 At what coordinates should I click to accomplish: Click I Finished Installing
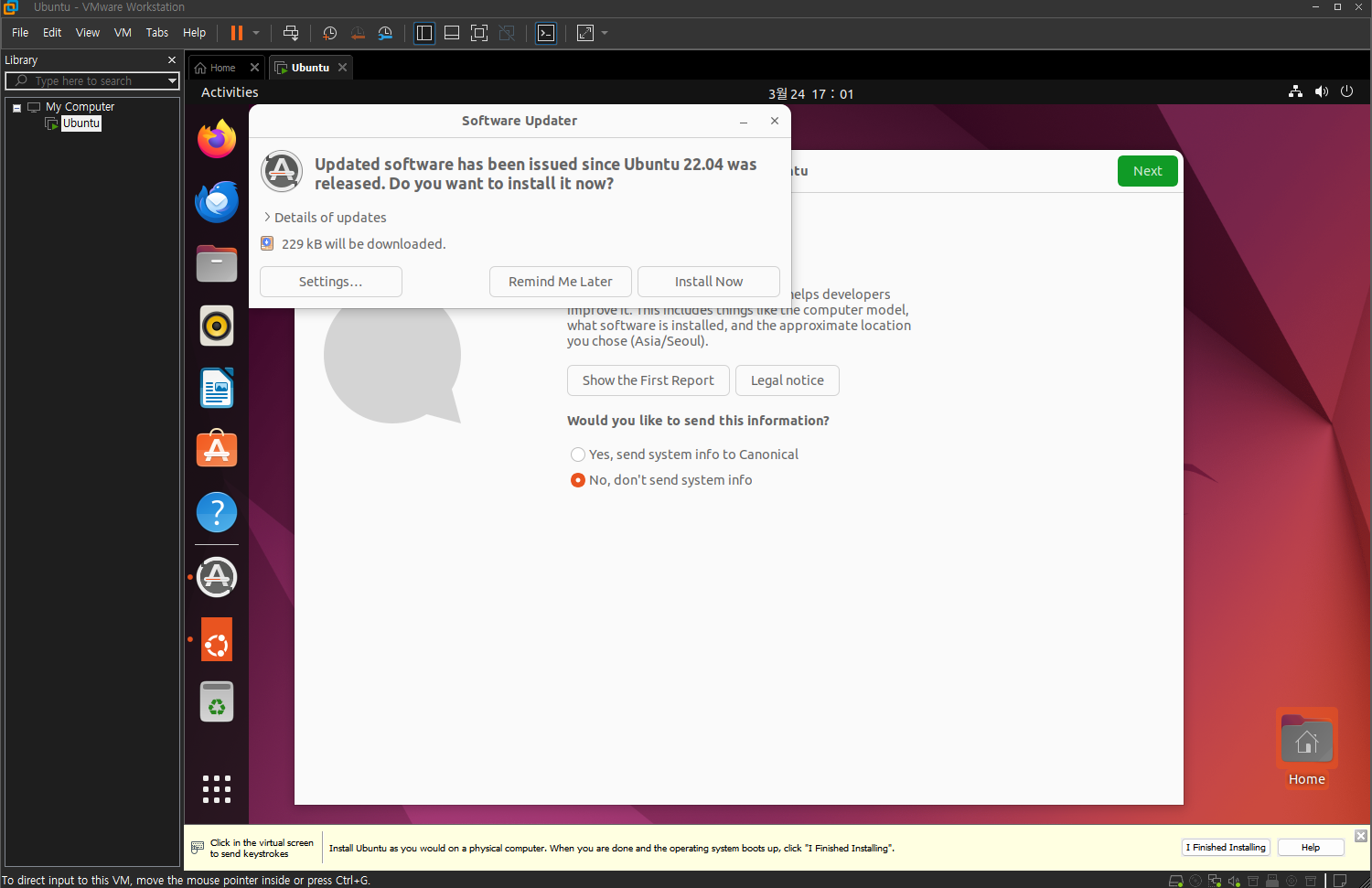(1226, 848)
